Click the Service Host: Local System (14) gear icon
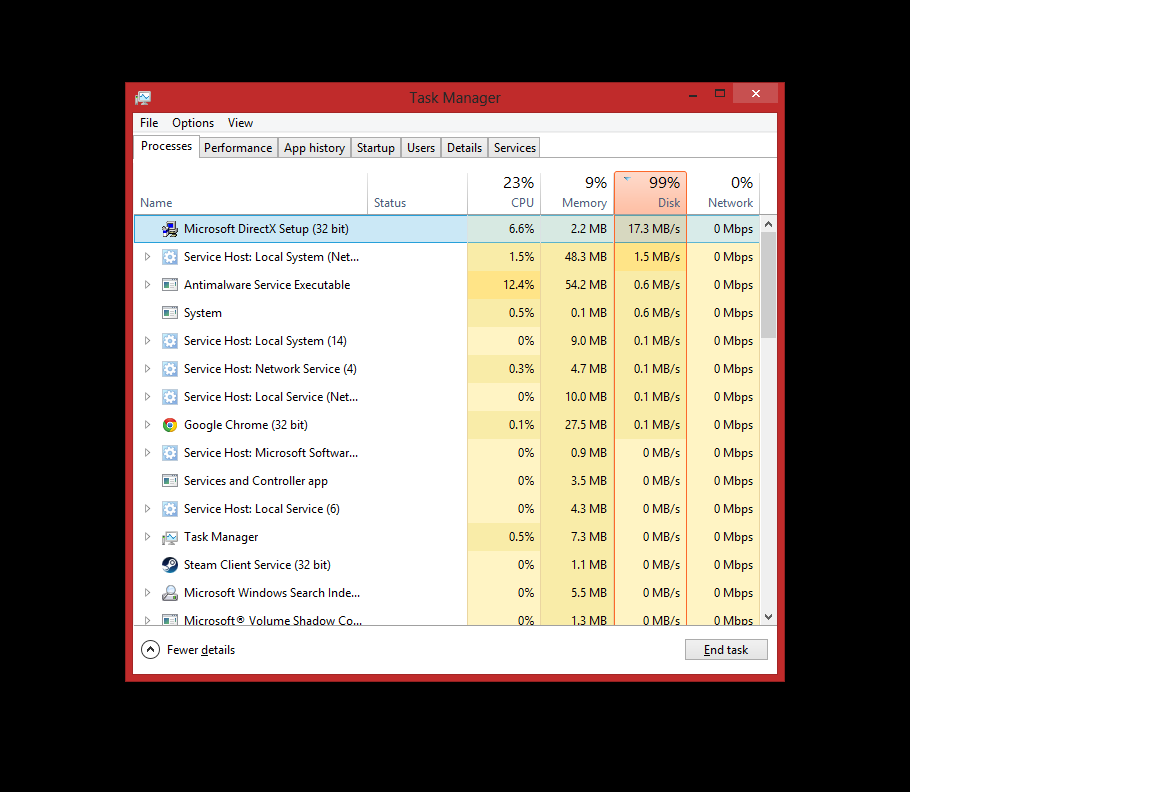Image resolution: width=1152 pixels, height=792 pixels. (170, 341)
